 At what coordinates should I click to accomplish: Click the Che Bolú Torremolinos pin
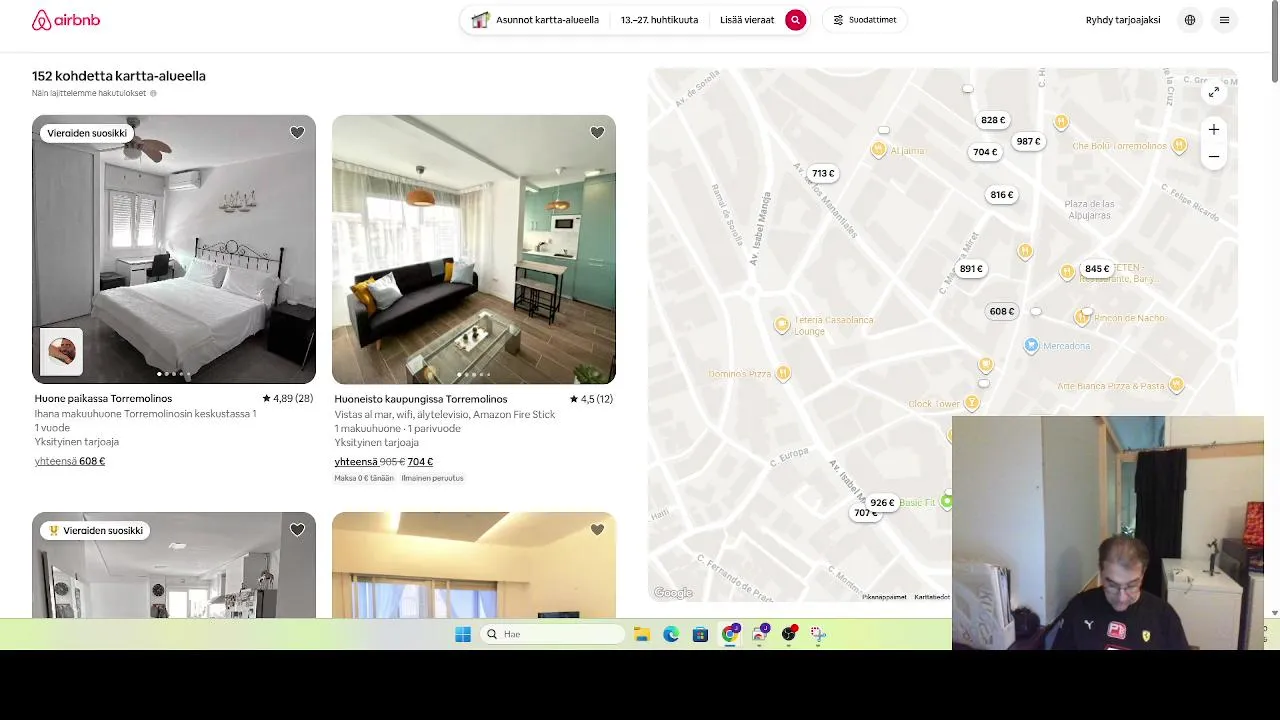tap(1179, 146)
